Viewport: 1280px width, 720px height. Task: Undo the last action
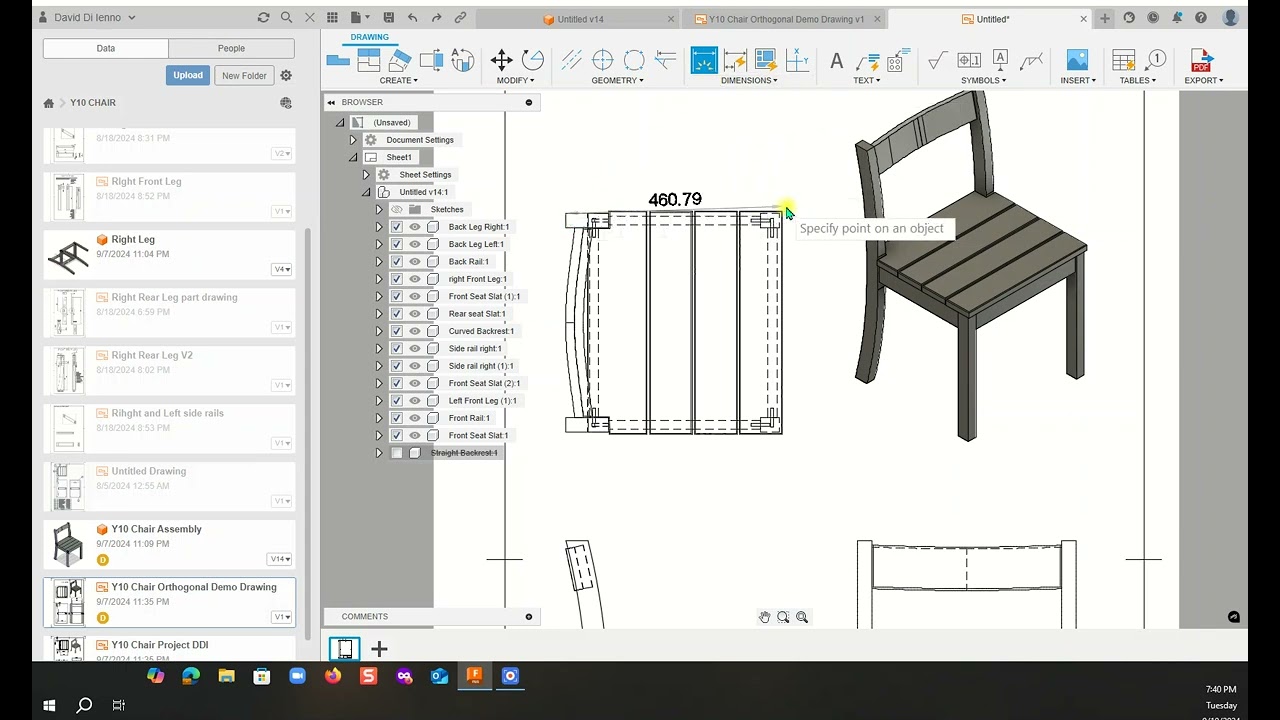pyautogui.click(x=412, y=18)
